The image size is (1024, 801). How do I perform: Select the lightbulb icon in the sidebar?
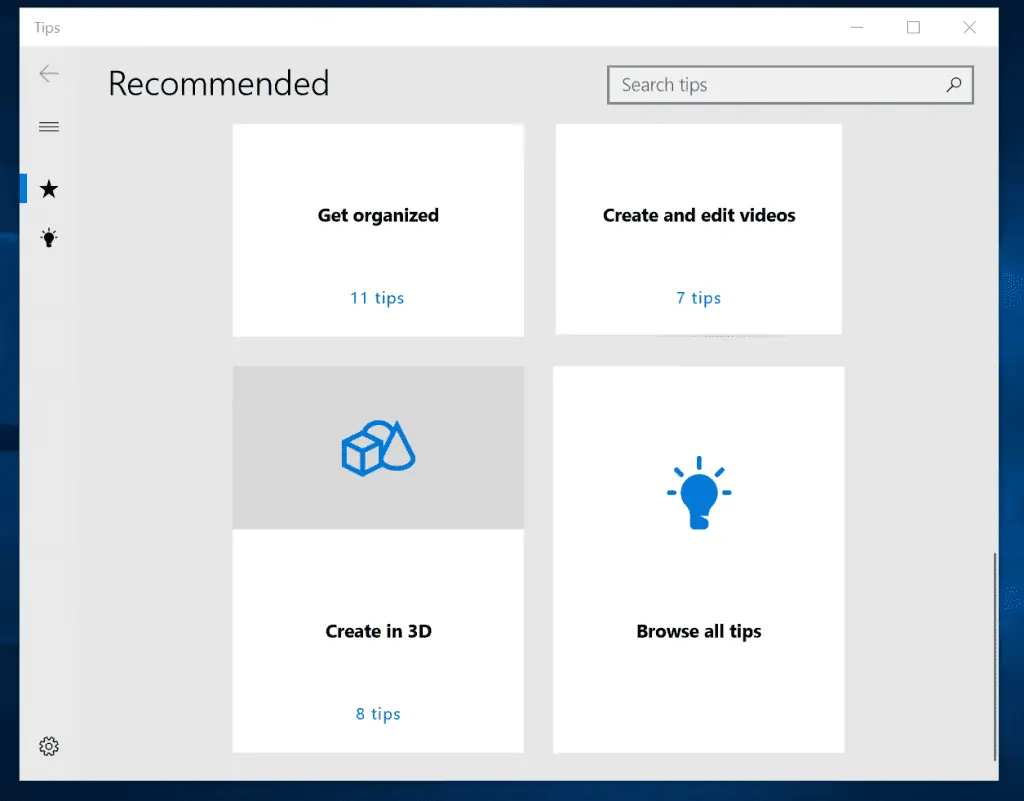coord(48,237)
